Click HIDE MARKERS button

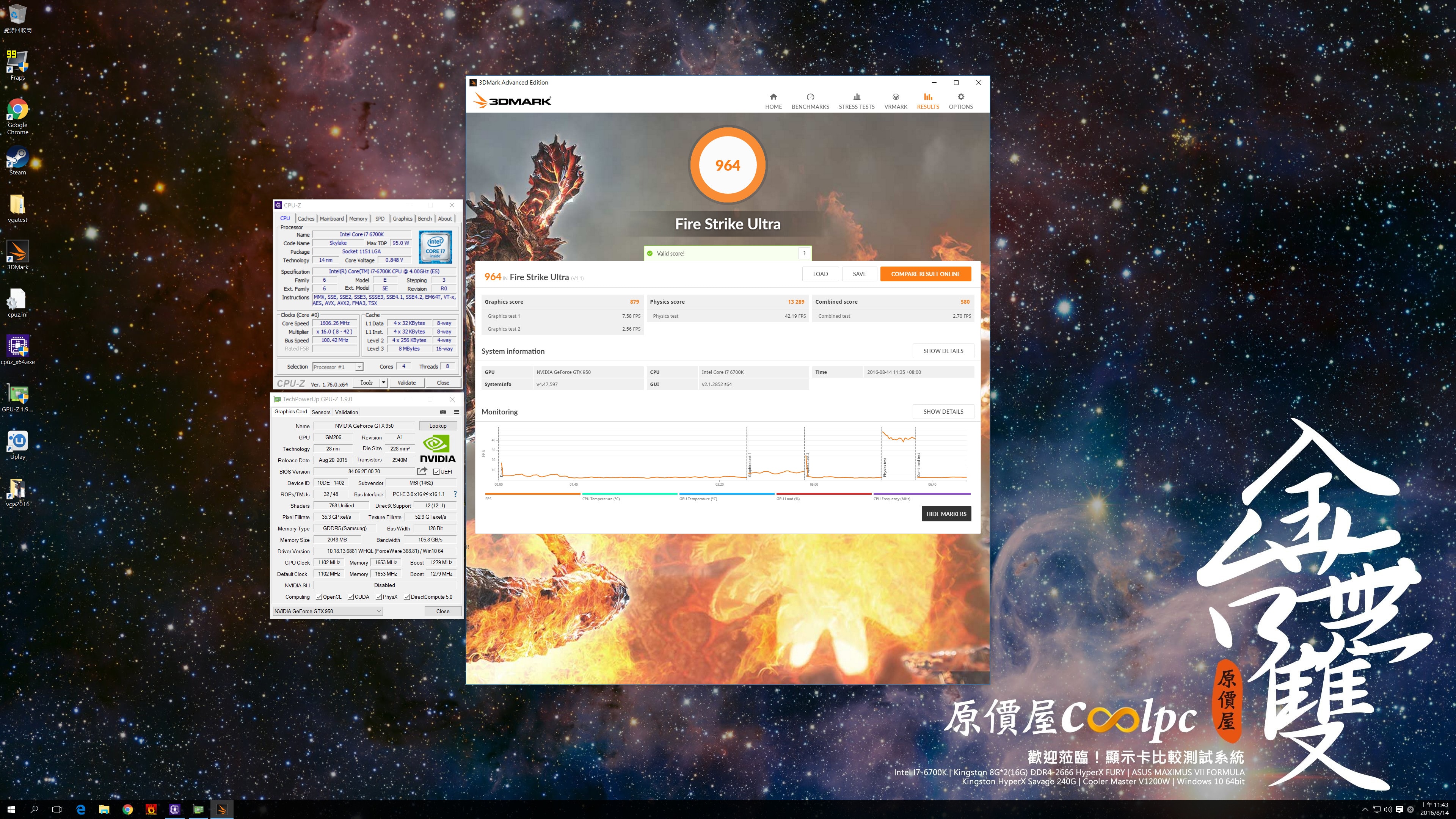(x=946, y=514)
